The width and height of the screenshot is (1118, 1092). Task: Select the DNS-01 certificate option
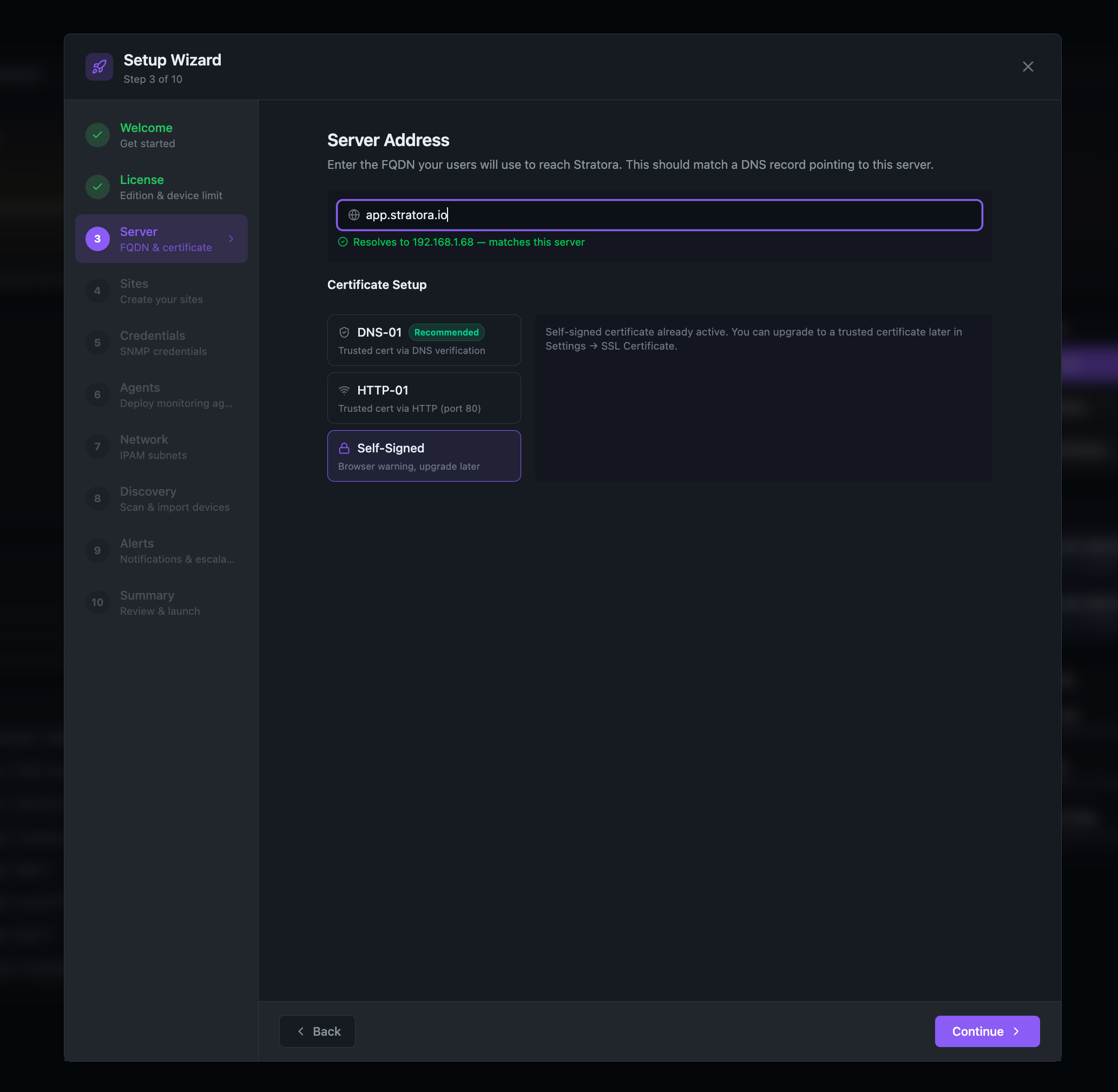(424, 339)
